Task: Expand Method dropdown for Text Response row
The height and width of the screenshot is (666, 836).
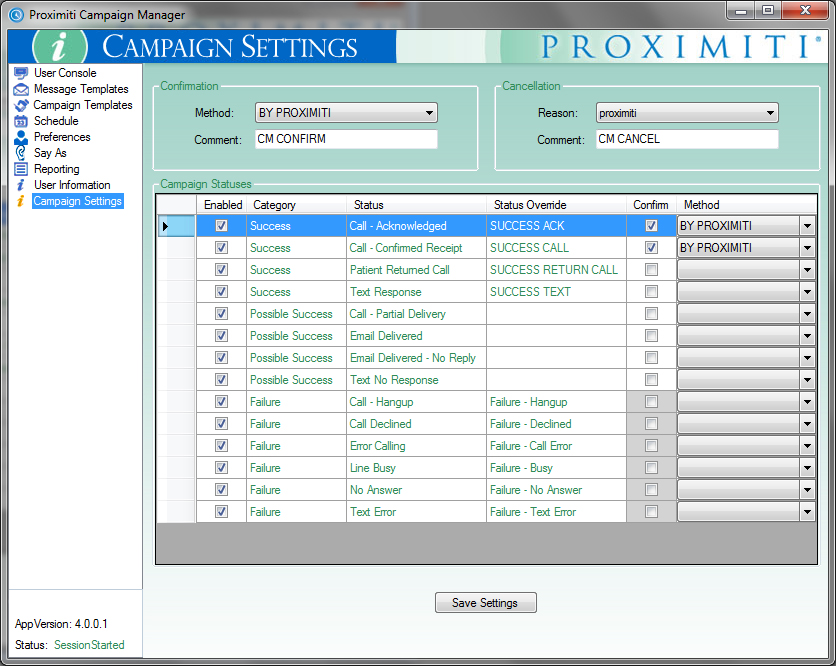Action: click(x=807, y=292)
